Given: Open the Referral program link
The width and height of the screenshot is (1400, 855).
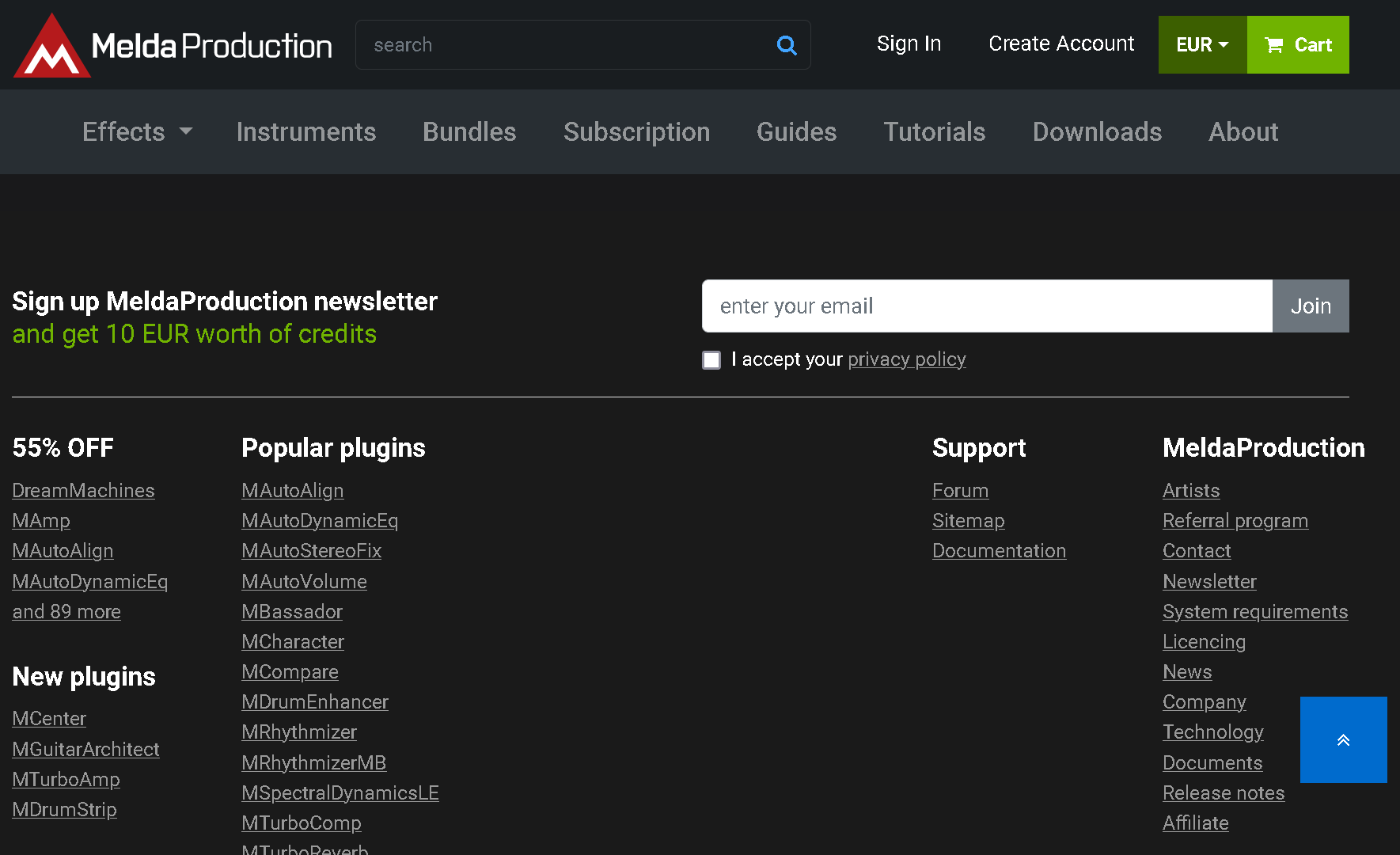Looking at the screenshot, I should pos(1235,521).
